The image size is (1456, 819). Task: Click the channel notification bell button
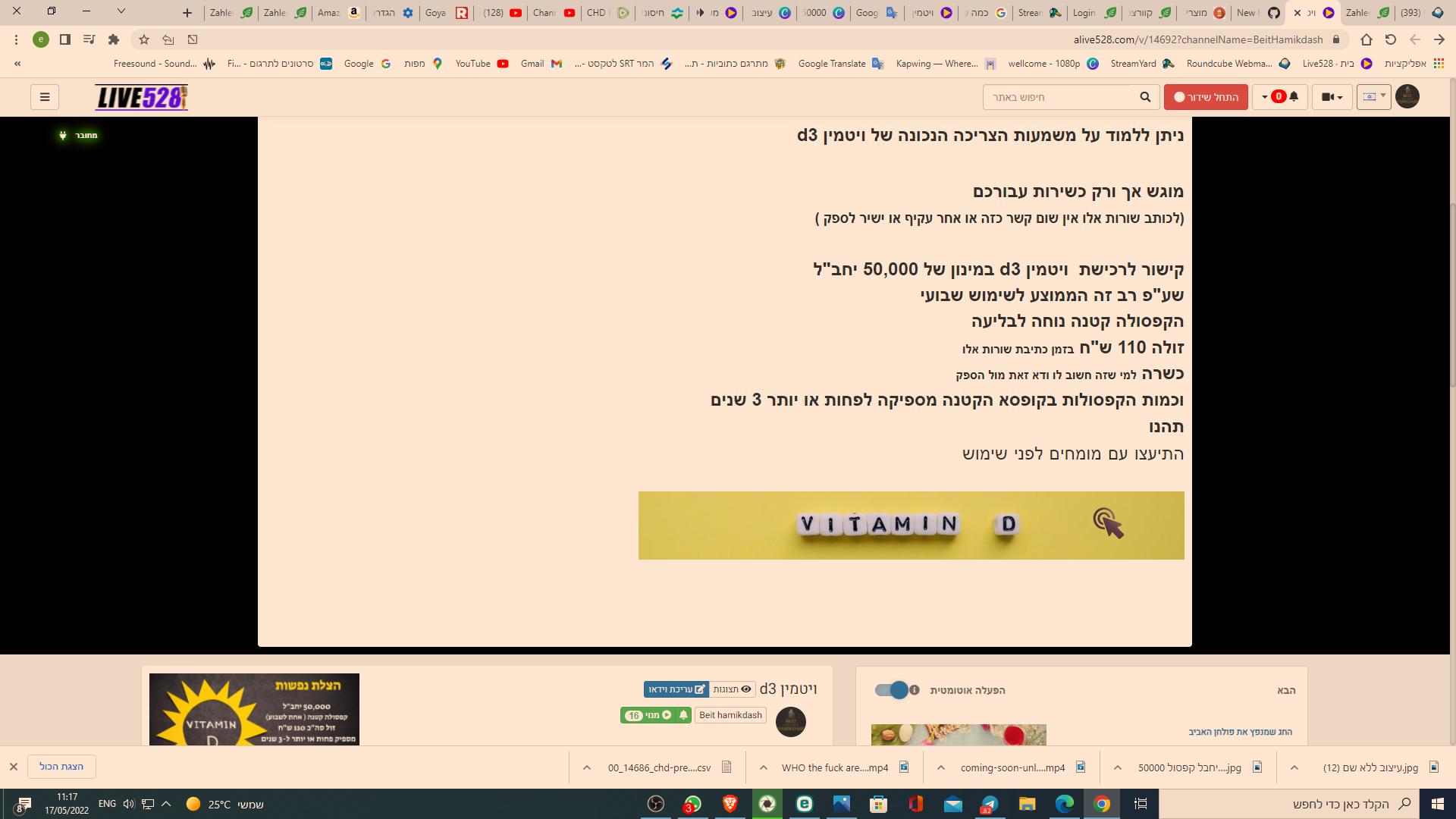point(683,715)
